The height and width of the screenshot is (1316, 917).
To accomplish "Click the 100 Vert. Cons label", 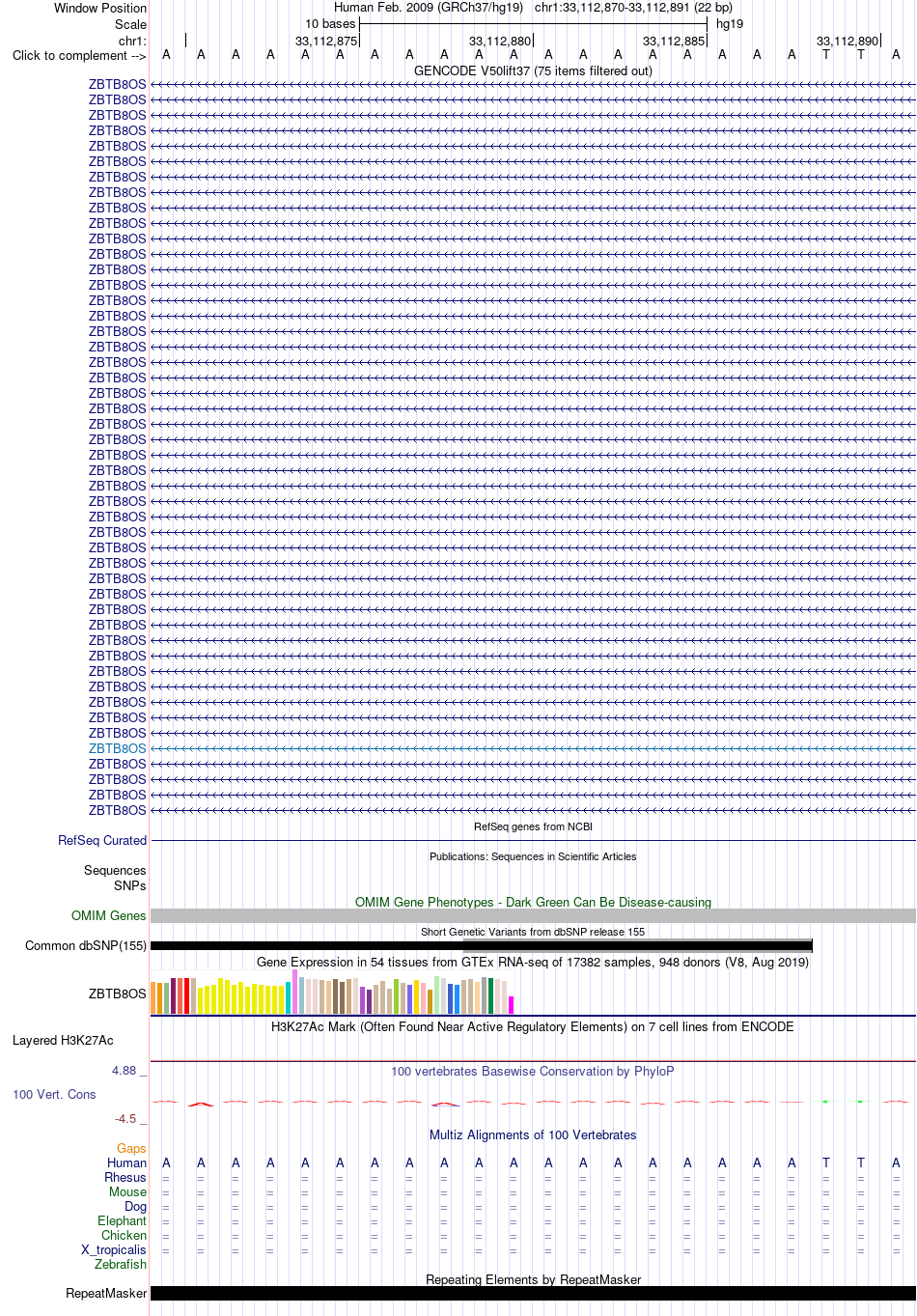I will 54,1094.
